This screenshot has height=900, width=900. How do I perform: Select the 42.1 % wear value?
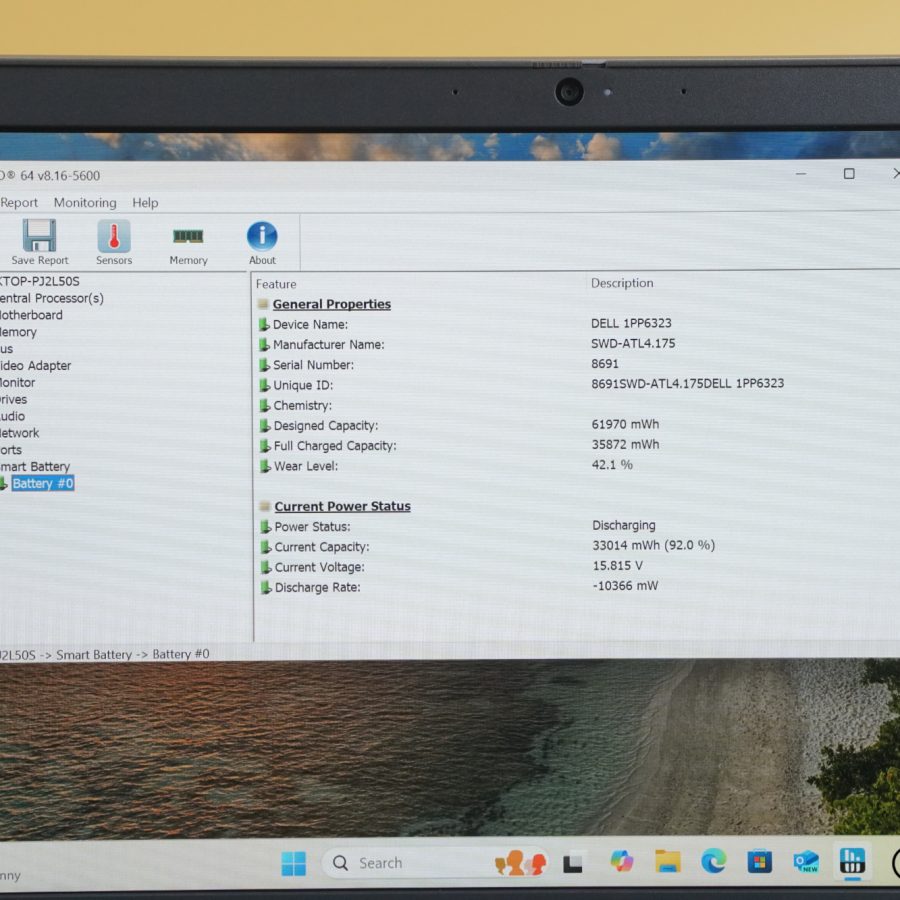612,464
